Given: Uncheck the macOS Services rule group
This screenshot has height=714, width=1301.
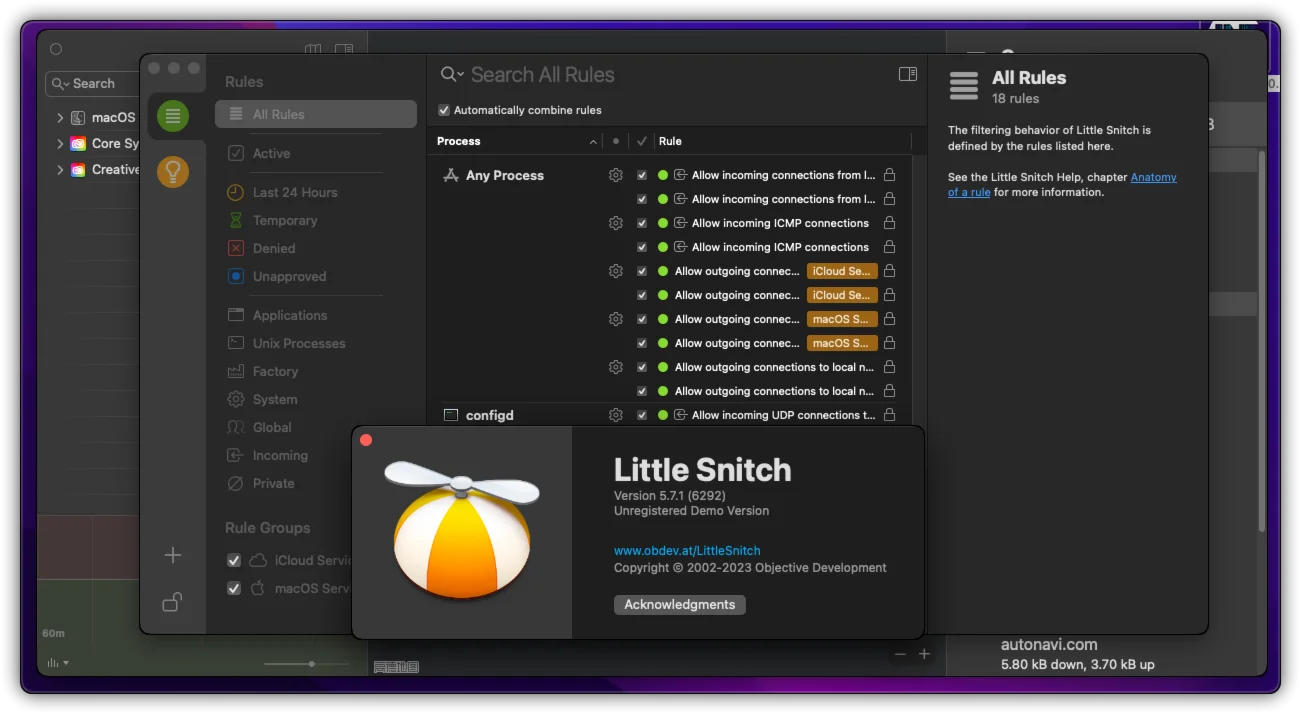Looking at the screenshot, I should [x=234, y=588].
